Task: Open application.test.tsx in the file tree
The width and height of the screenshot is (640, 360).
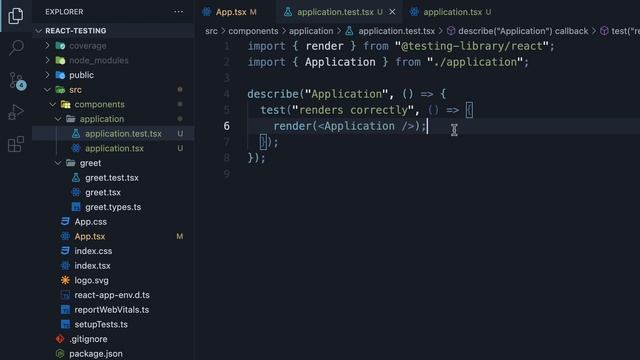Action: pyautogui.click(x=123, y=133)
